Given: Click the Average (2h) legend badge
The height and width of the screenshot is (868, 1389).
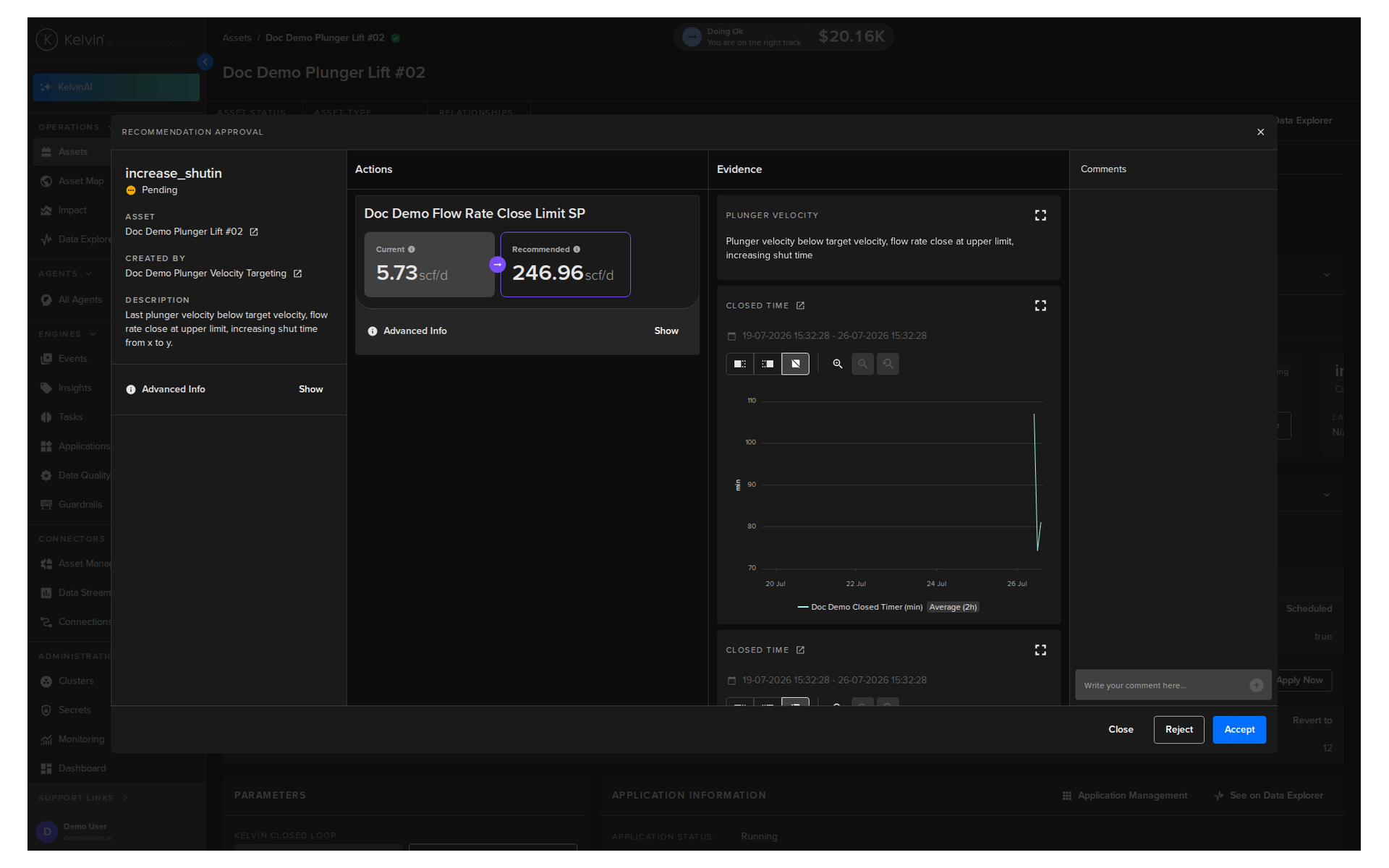Looking at the screenshot, I should pyautogui.click(x=953, y=608).
